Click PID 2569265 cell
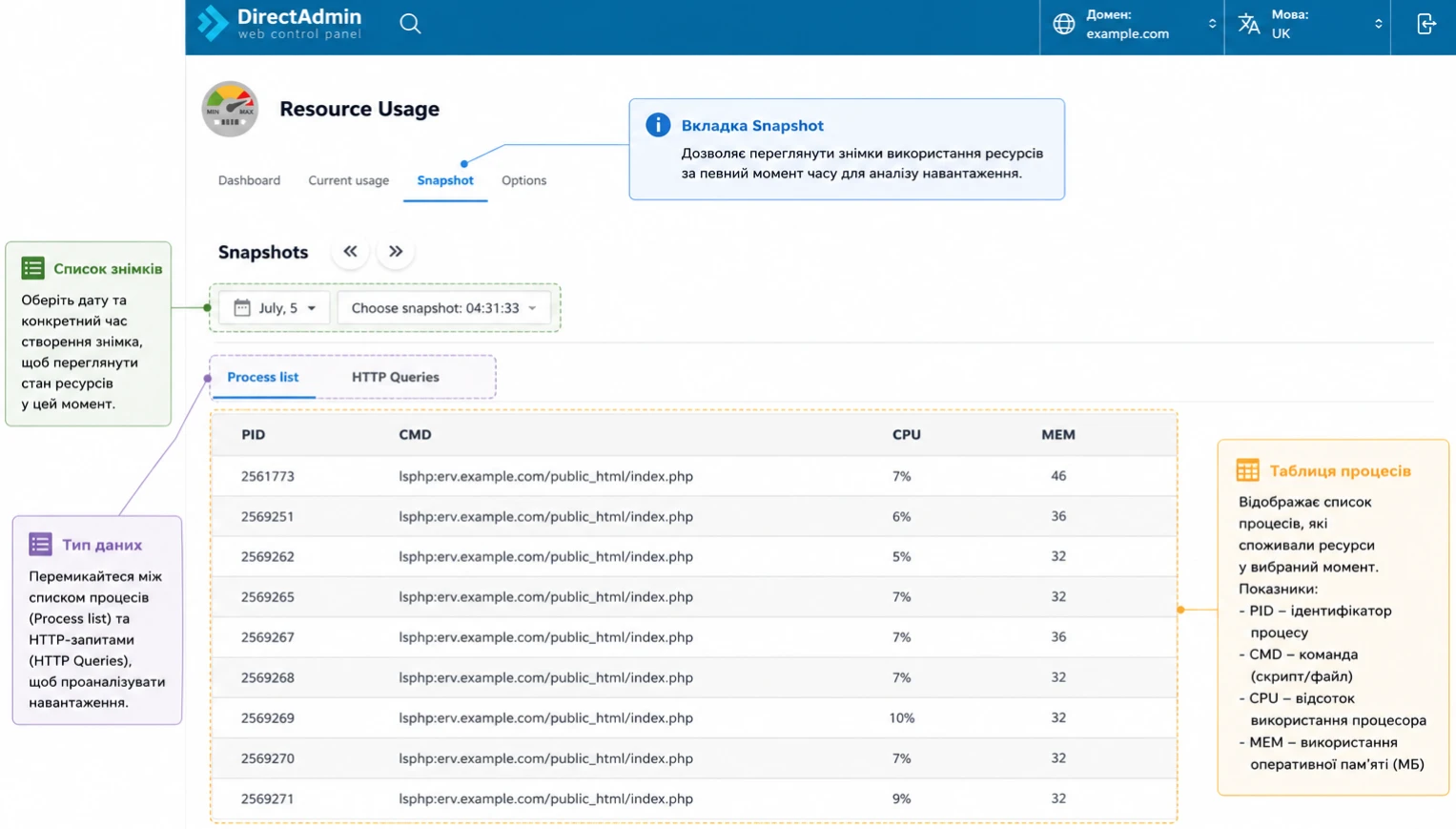The image size is (1456, 829). (x=268, y=597)
